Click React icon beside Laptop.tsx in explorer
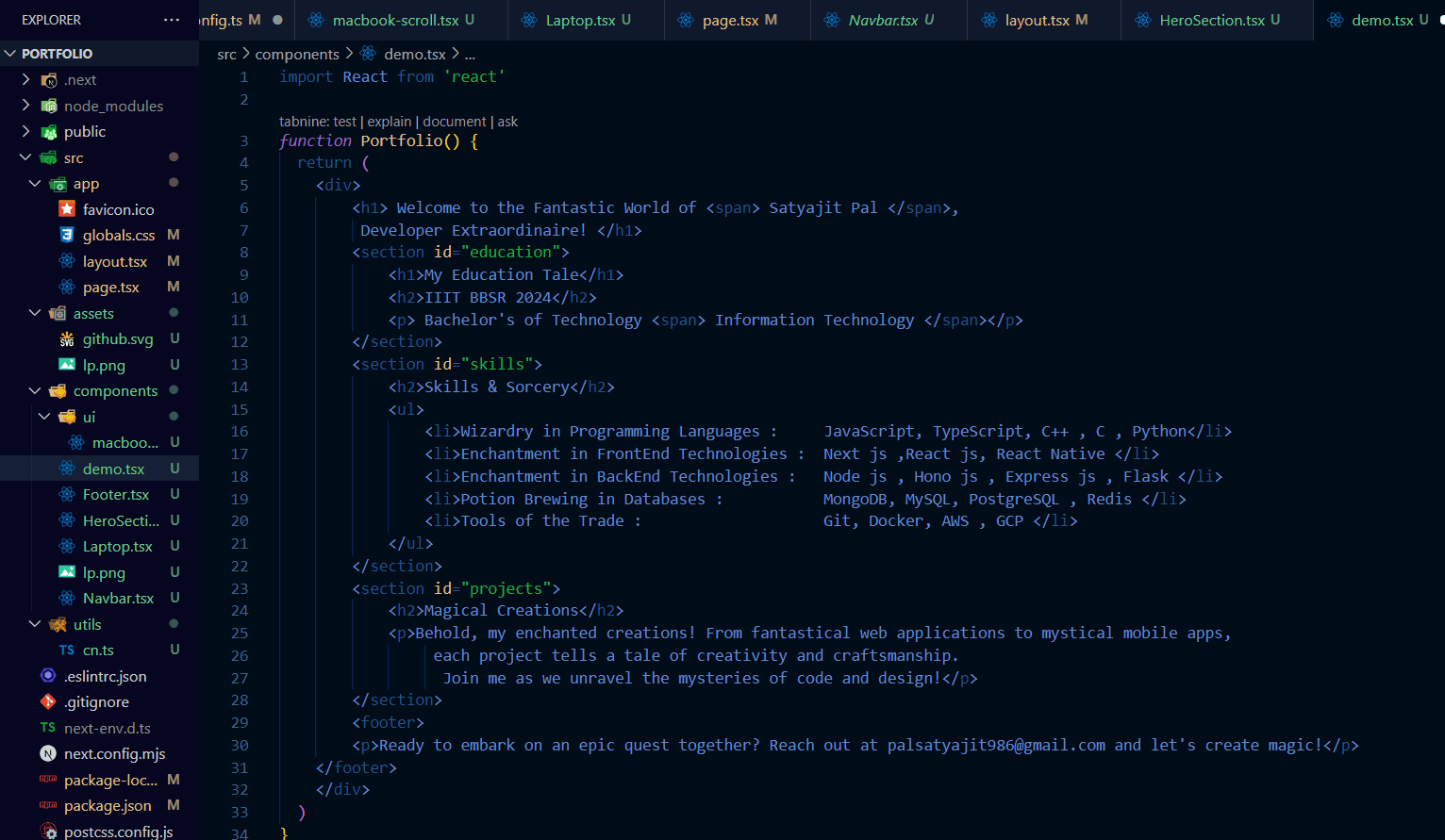1445x840 pixels. pos(67,546)
